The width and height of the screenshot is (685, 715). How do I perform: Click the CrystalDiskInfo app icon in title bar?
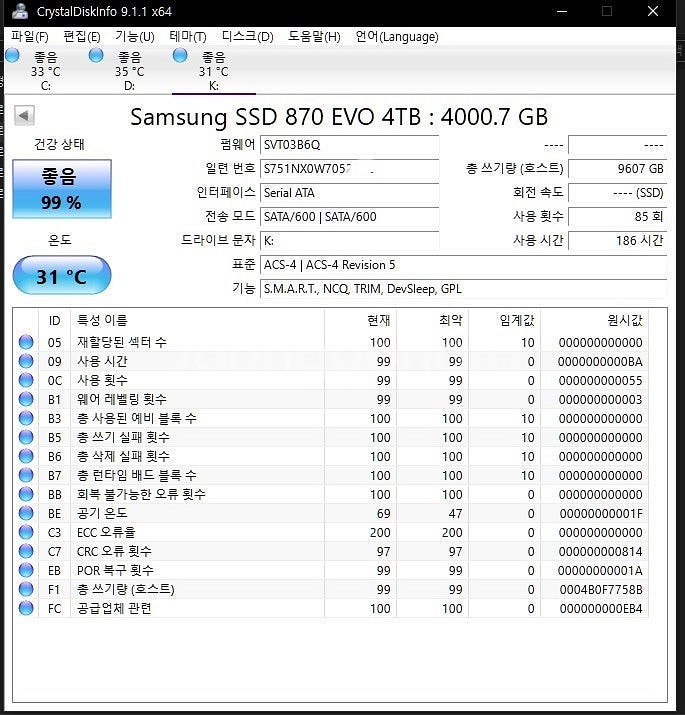(20, 11)
